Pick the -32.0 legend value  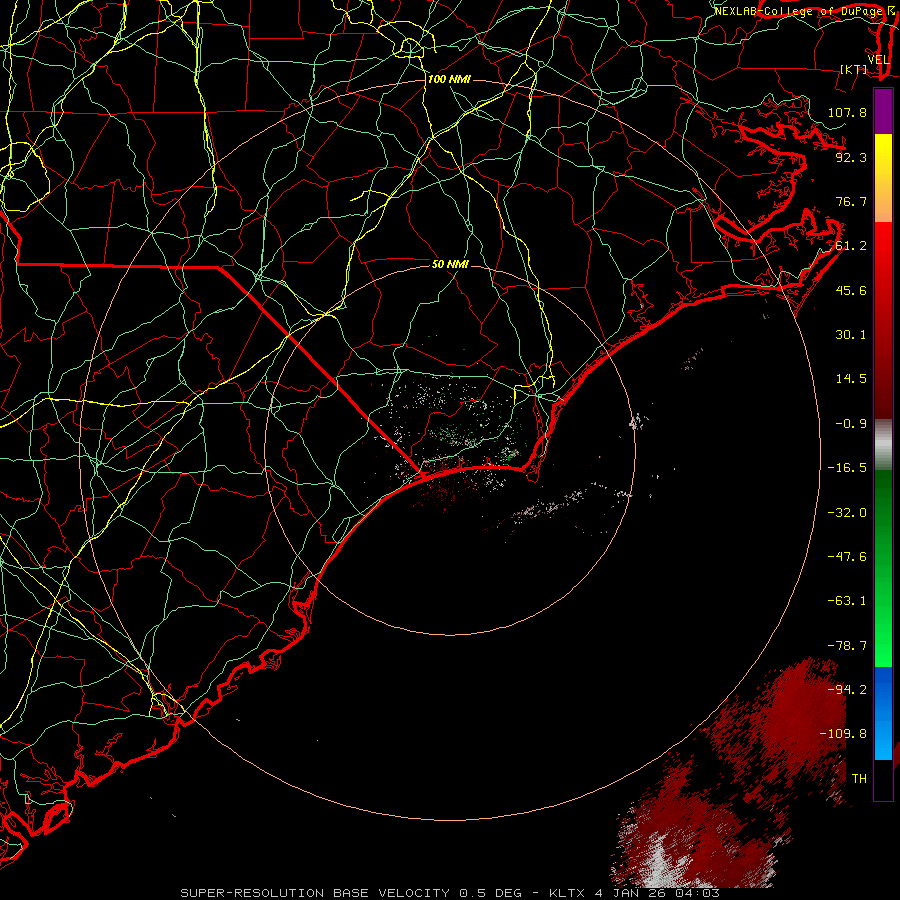[847, 513]
